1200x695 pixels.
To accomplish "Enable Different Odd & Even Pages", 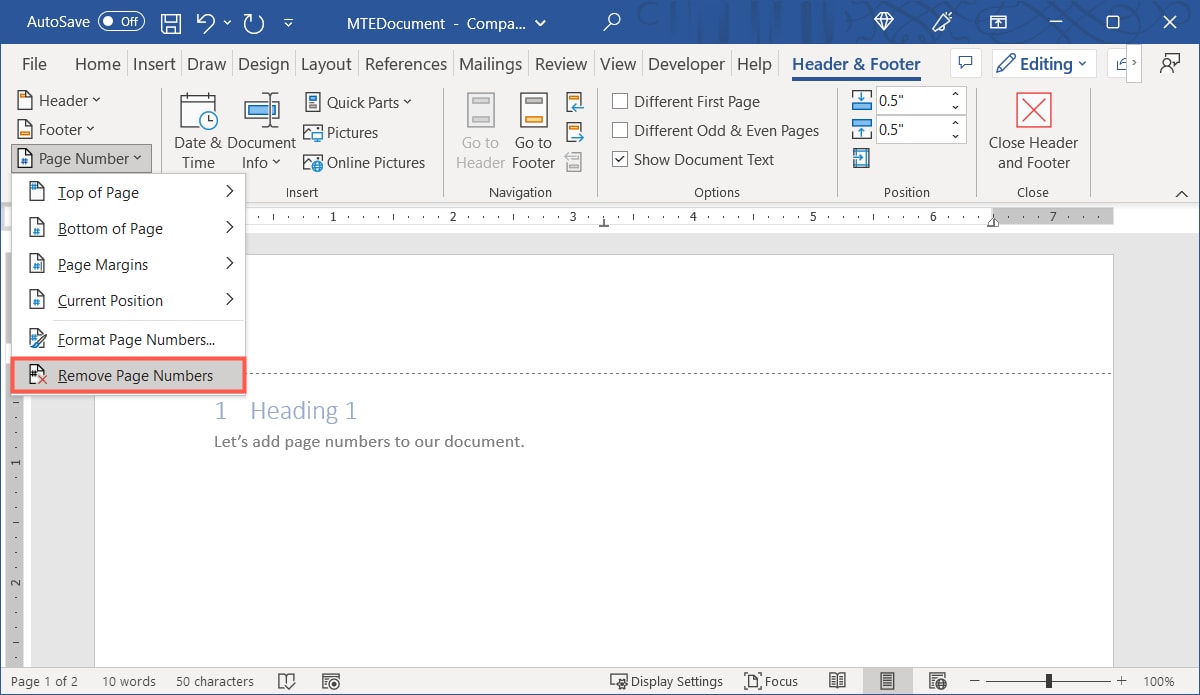I will [620, 130].
